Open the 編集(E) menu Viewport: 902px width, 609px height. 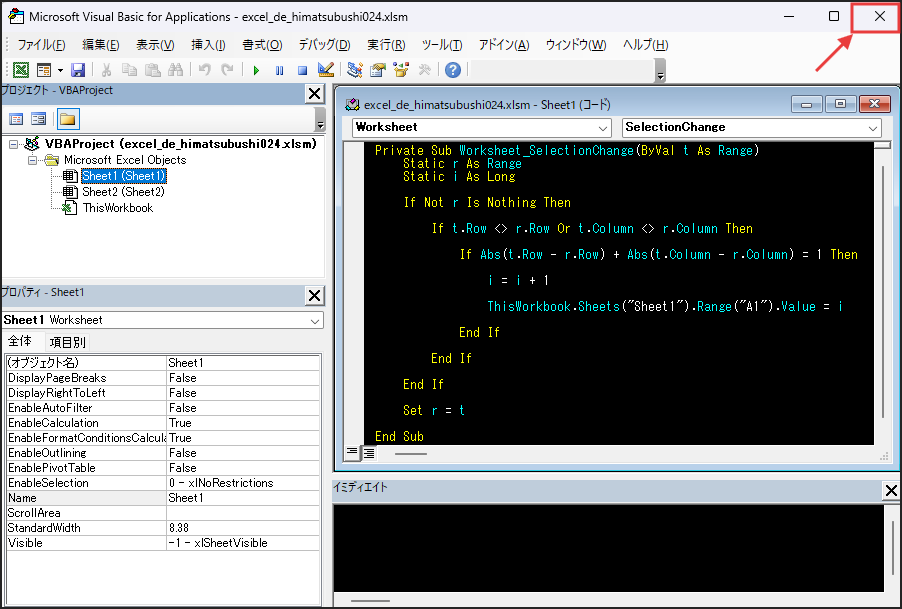tap(101, 45)
